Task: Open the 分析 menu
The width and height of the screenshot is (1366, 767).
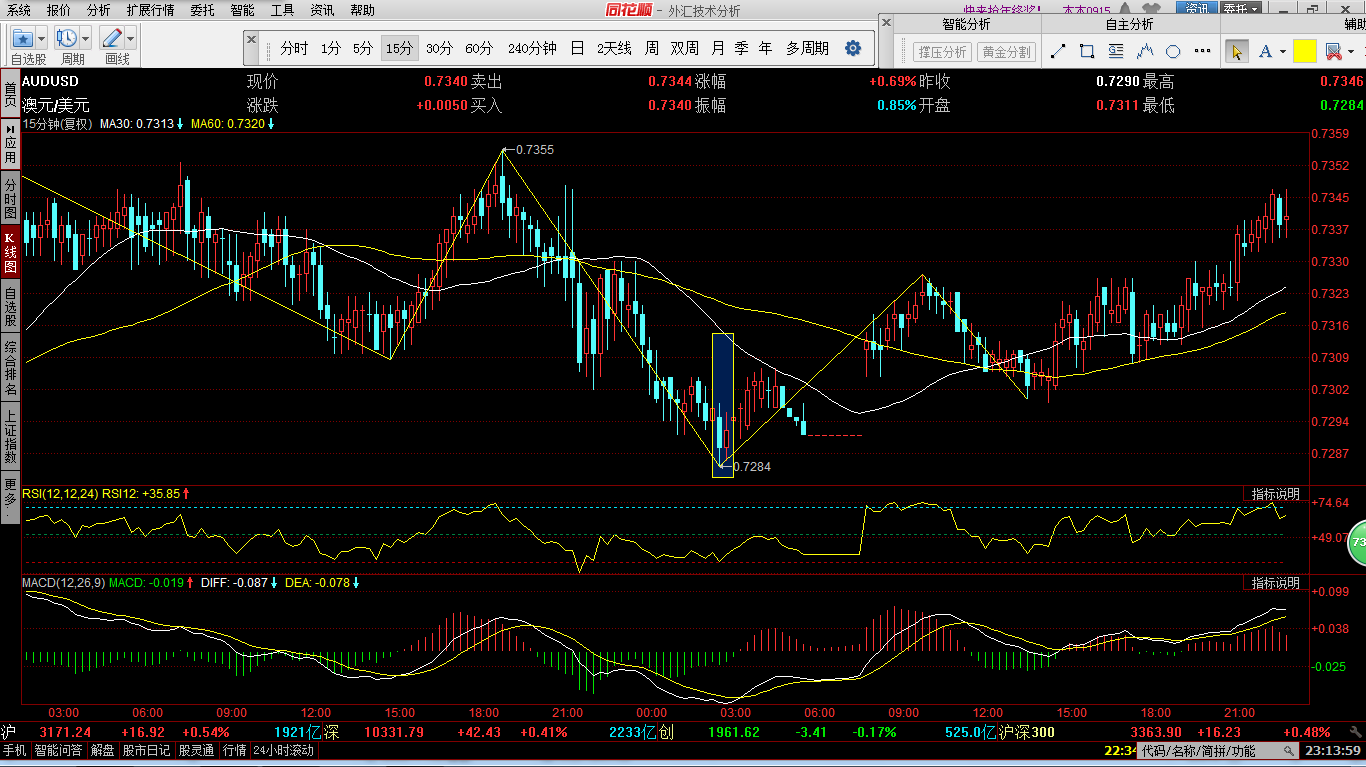Action: pos(98,10)
